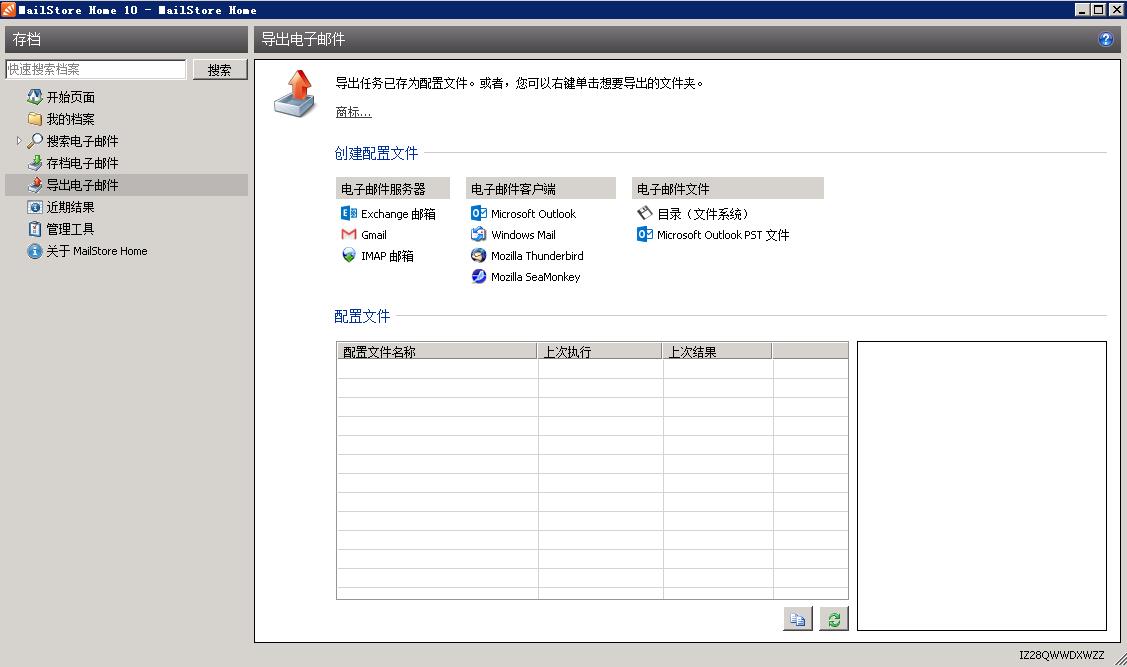Click the 导出电子邮件 sidebar icon

tap(34, 185)
